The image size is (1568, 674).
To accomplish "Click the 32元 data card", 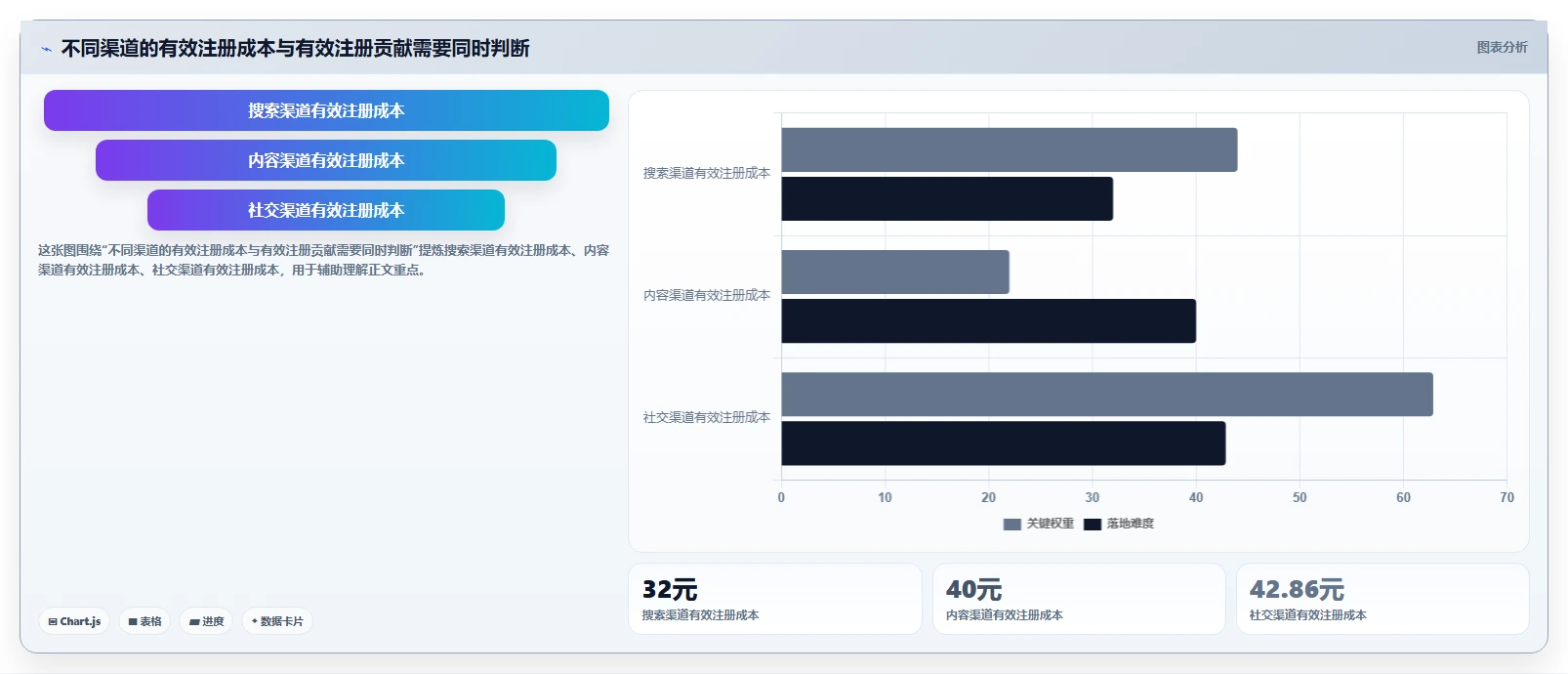I will (x=775, y=599).
